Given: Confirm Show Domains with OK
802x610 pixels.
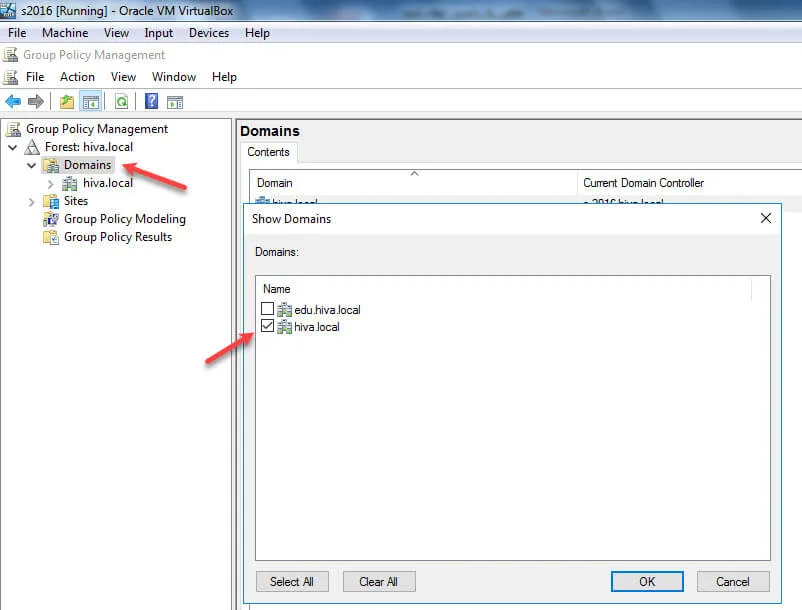Looking at the screenshot, I should click(647, 582).
